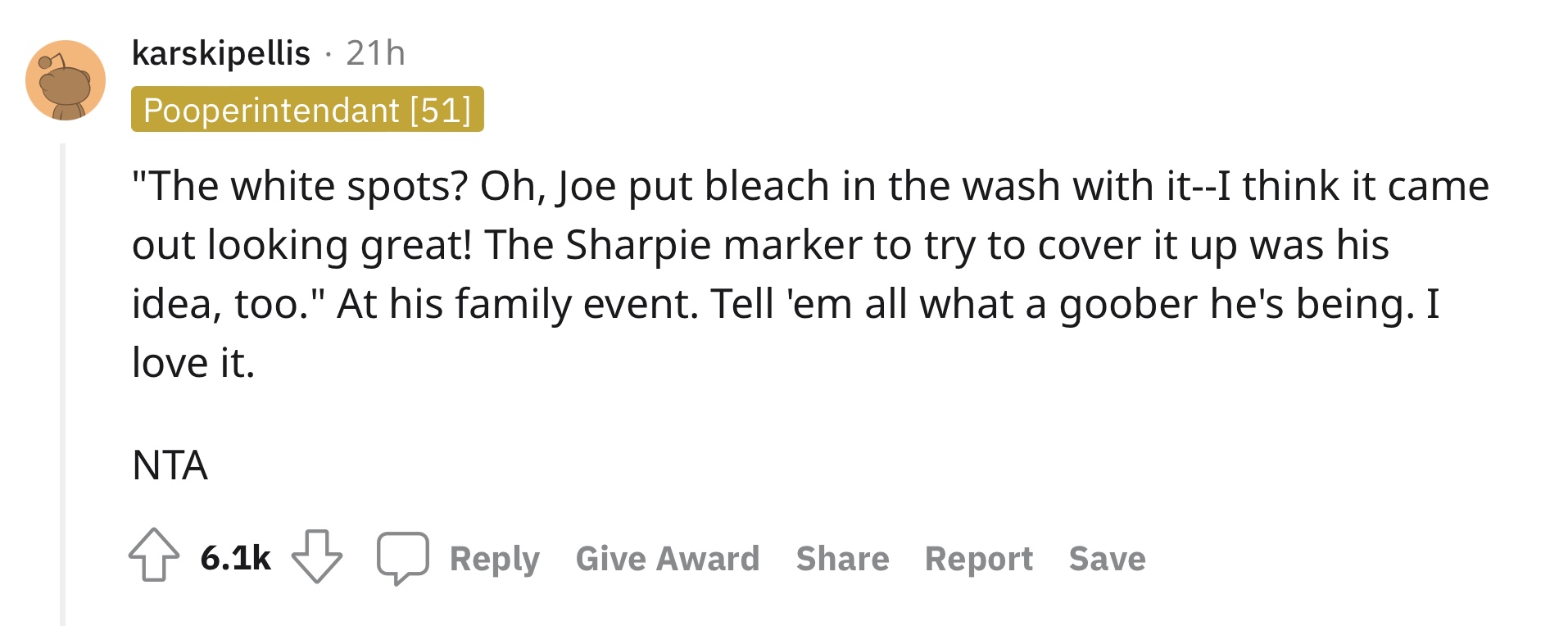Click the NTA verdict text

170,465
